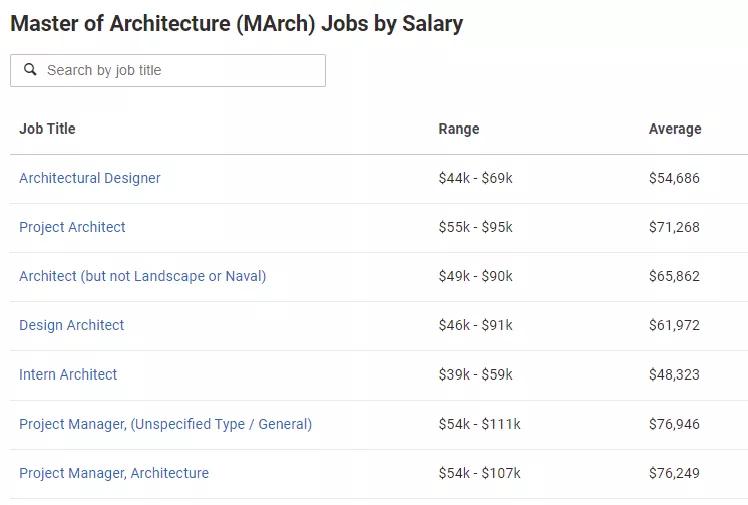The image size is (748, 505).
Task: Click the $44k - $69k salary range
Action: click(x=475, y=178)
